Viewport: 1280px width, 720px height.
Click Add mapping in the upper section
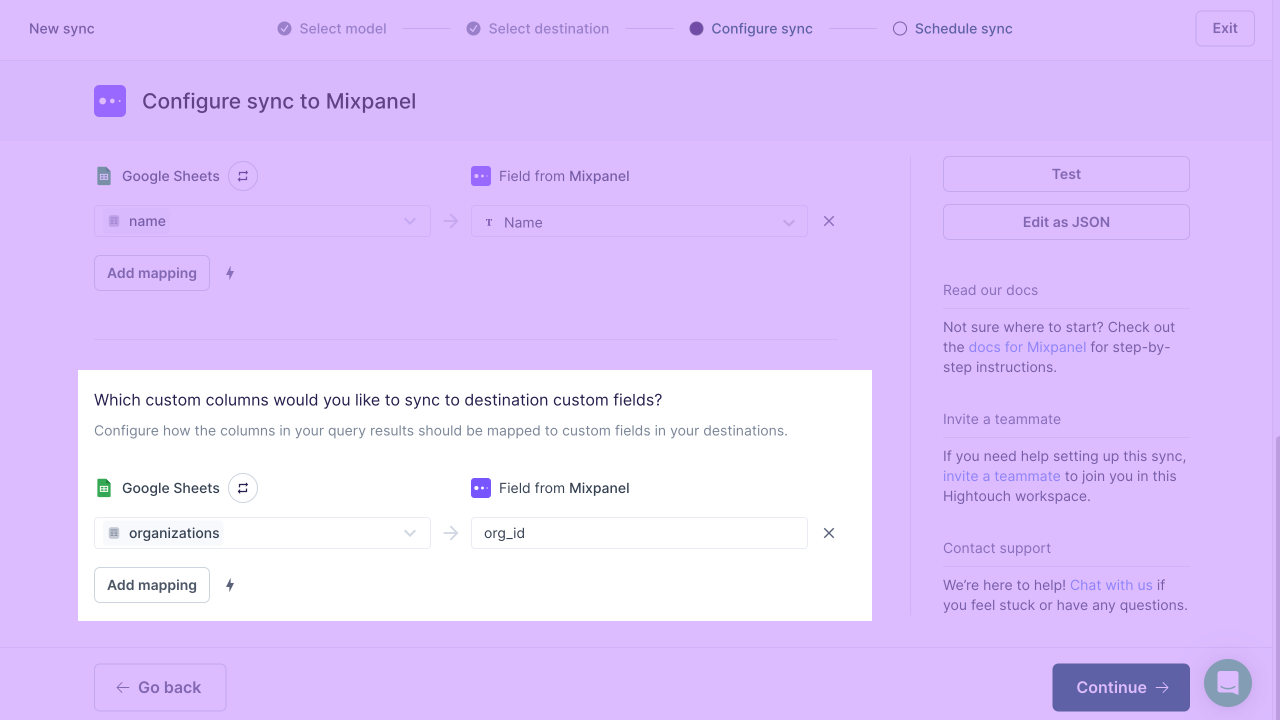tap(152, 273)
